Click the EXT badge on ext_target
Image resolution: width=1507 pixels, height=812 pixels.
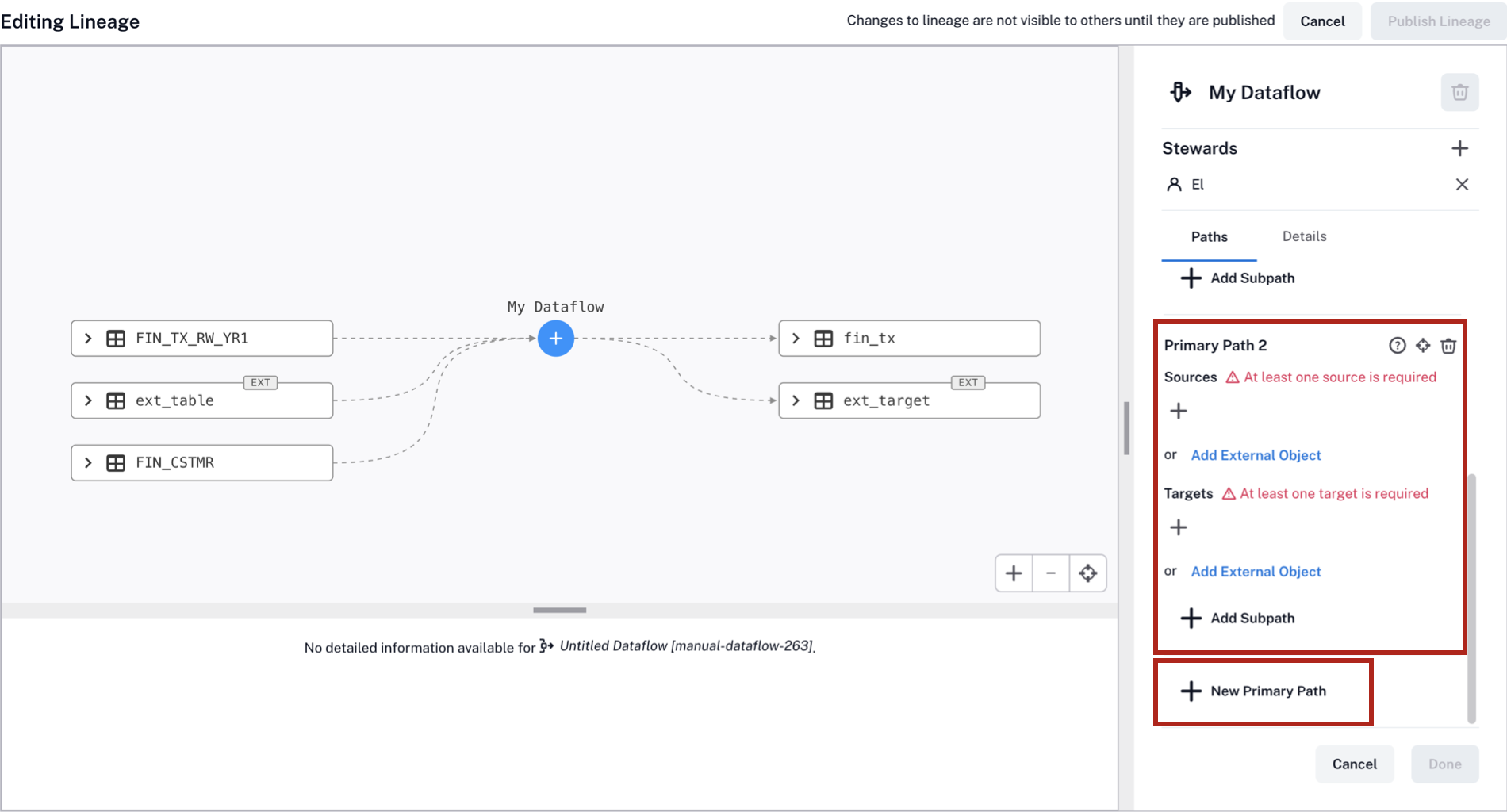coord(968,382)
